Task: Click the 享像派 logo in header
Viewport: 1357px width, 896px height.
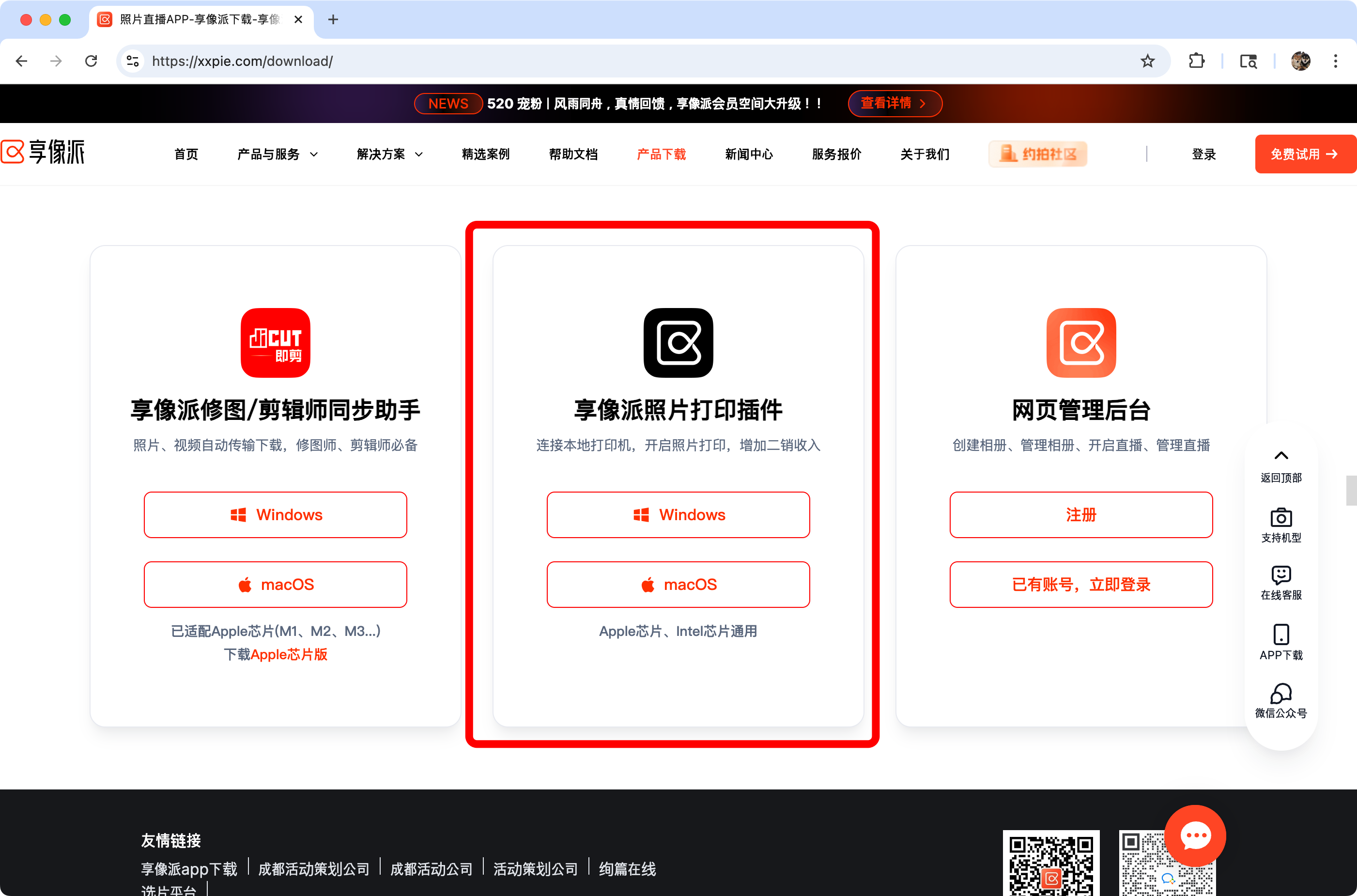Action: pos(43,152)
